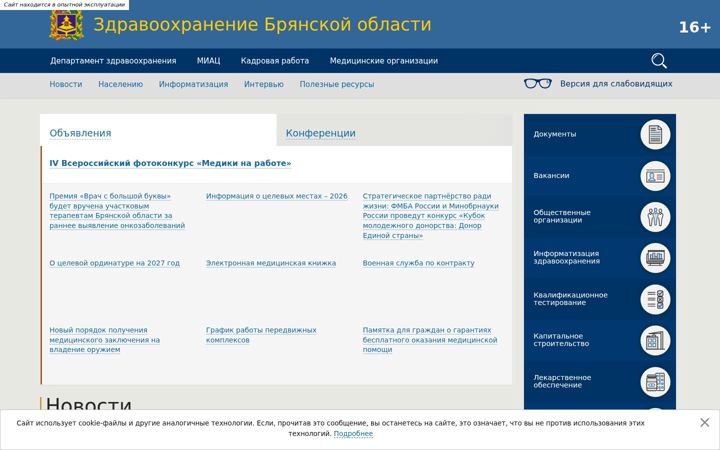Image resolution: width=720 pixels, height=450 pixels.
Task: Open Электронная медицинская книжка link
Action: click(271, 263)
